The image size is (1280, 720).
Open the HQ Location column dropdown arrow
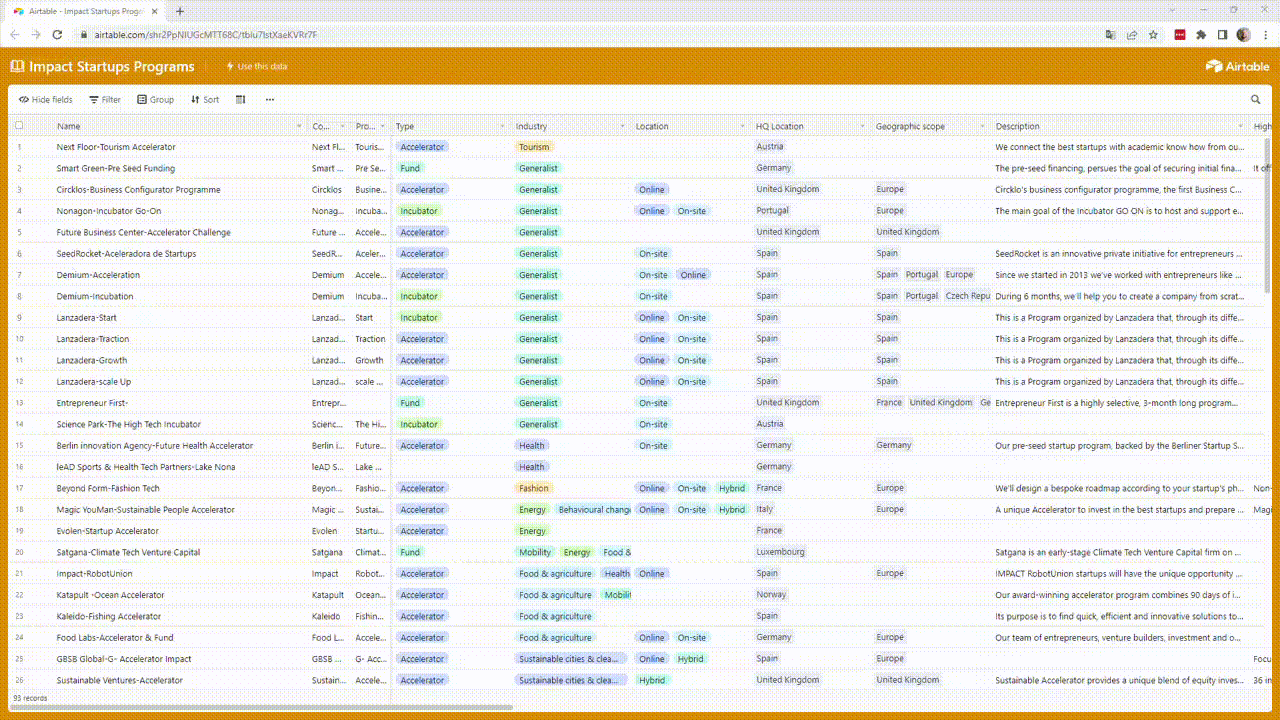tap(865, 127)
